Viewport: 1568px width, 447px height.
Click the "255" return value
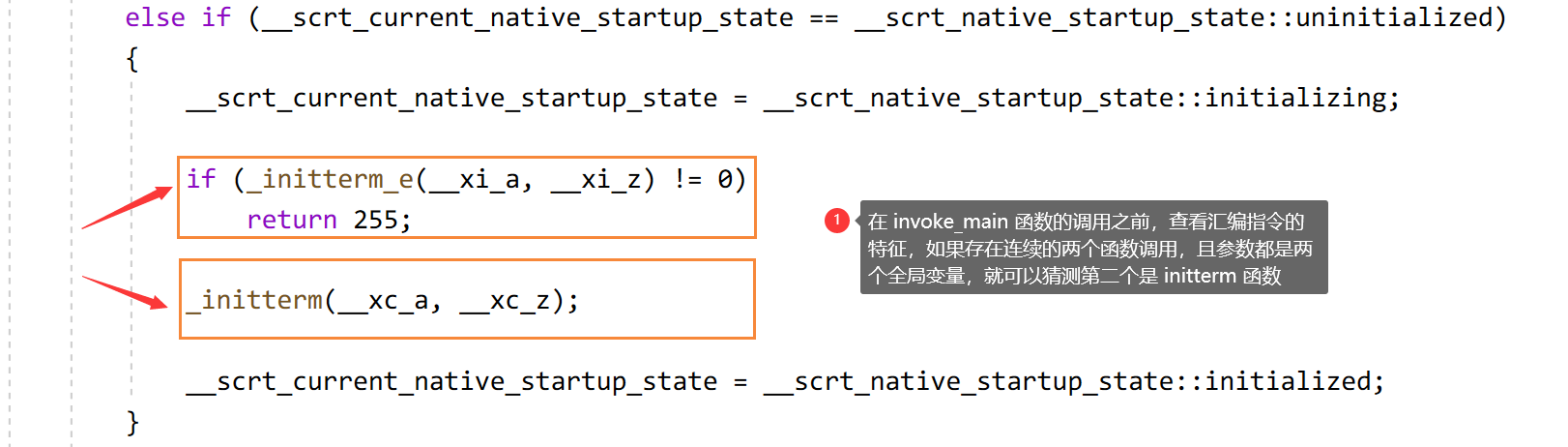(x=376, y=220)
